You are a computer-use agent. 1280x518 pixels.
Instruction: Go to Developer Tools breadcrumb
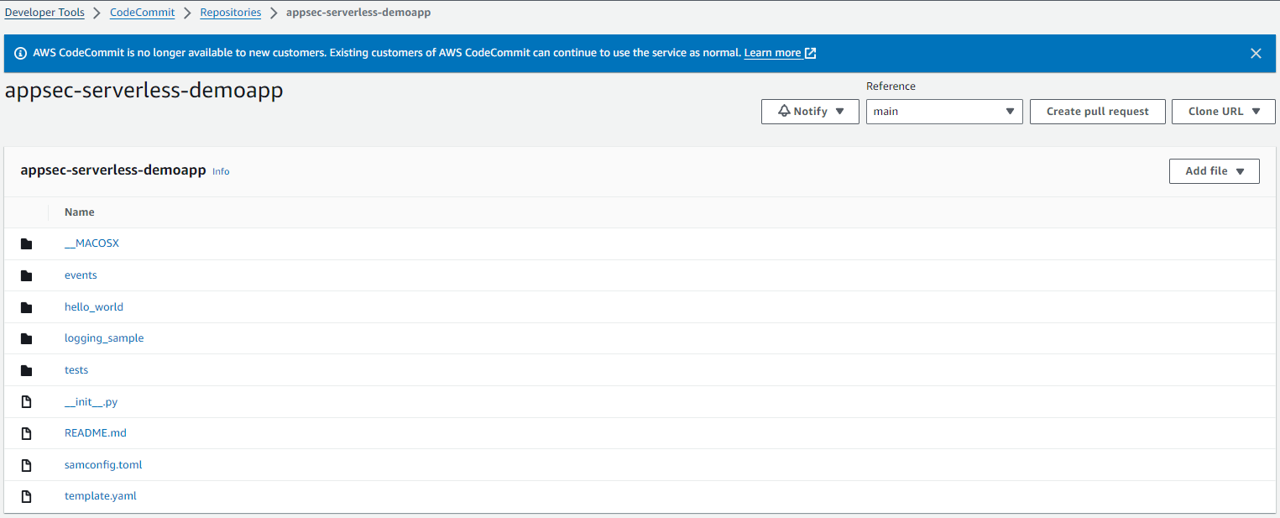coord(44,13)
